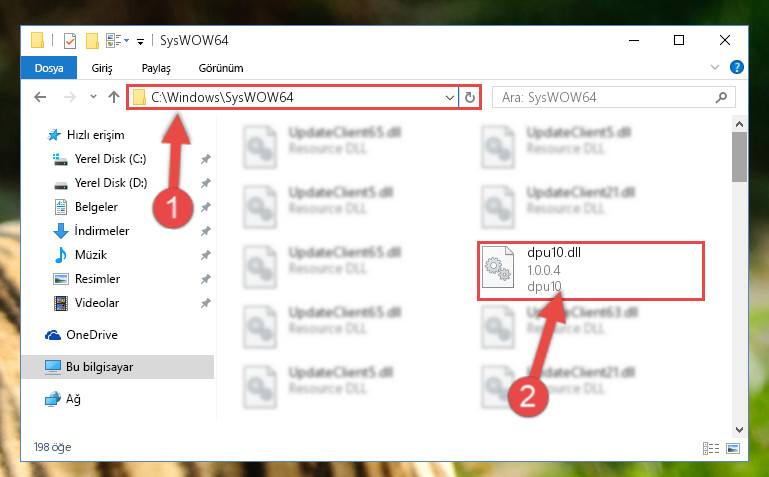Switch to details view icon

[711, 448]
